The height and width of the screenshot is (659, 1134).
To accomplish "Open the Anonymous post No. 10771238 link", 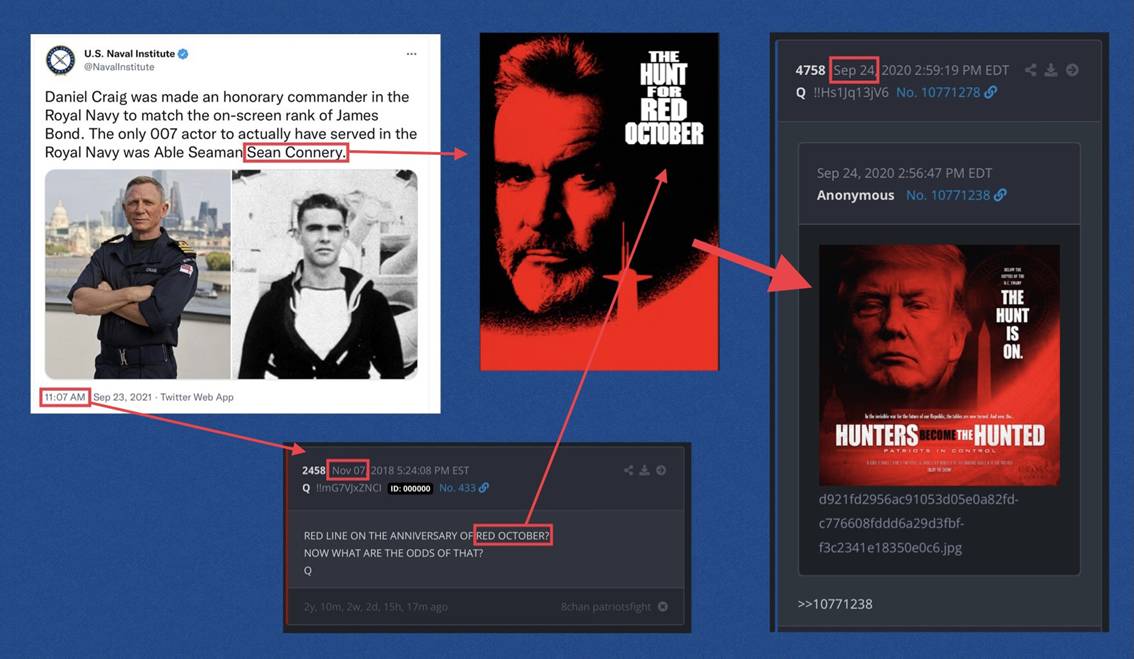I will point(949,195).
